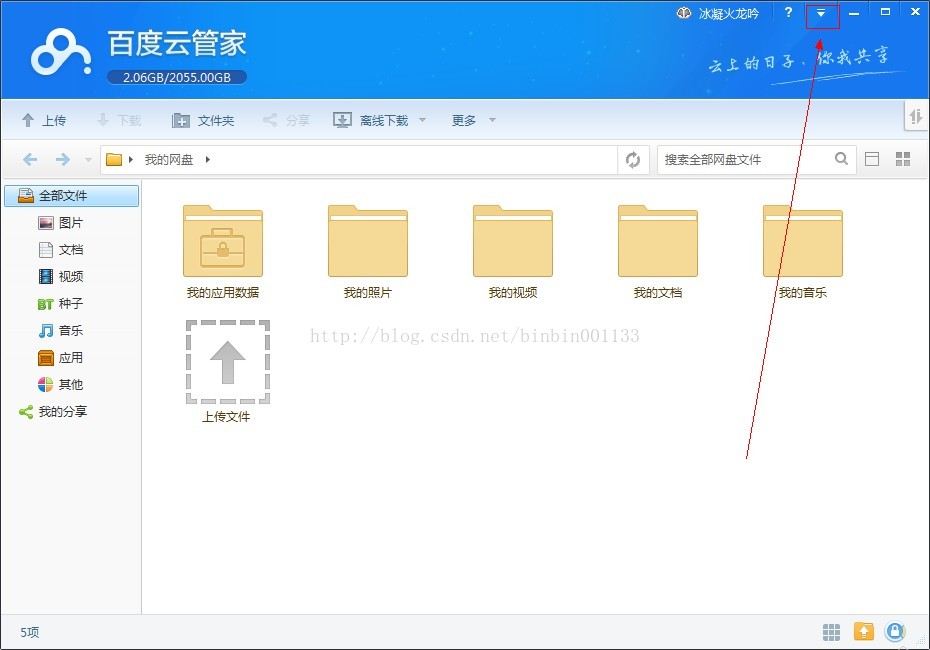Open the user account 冰凝火龙吟
930x650 pixels.
[718, 13]
